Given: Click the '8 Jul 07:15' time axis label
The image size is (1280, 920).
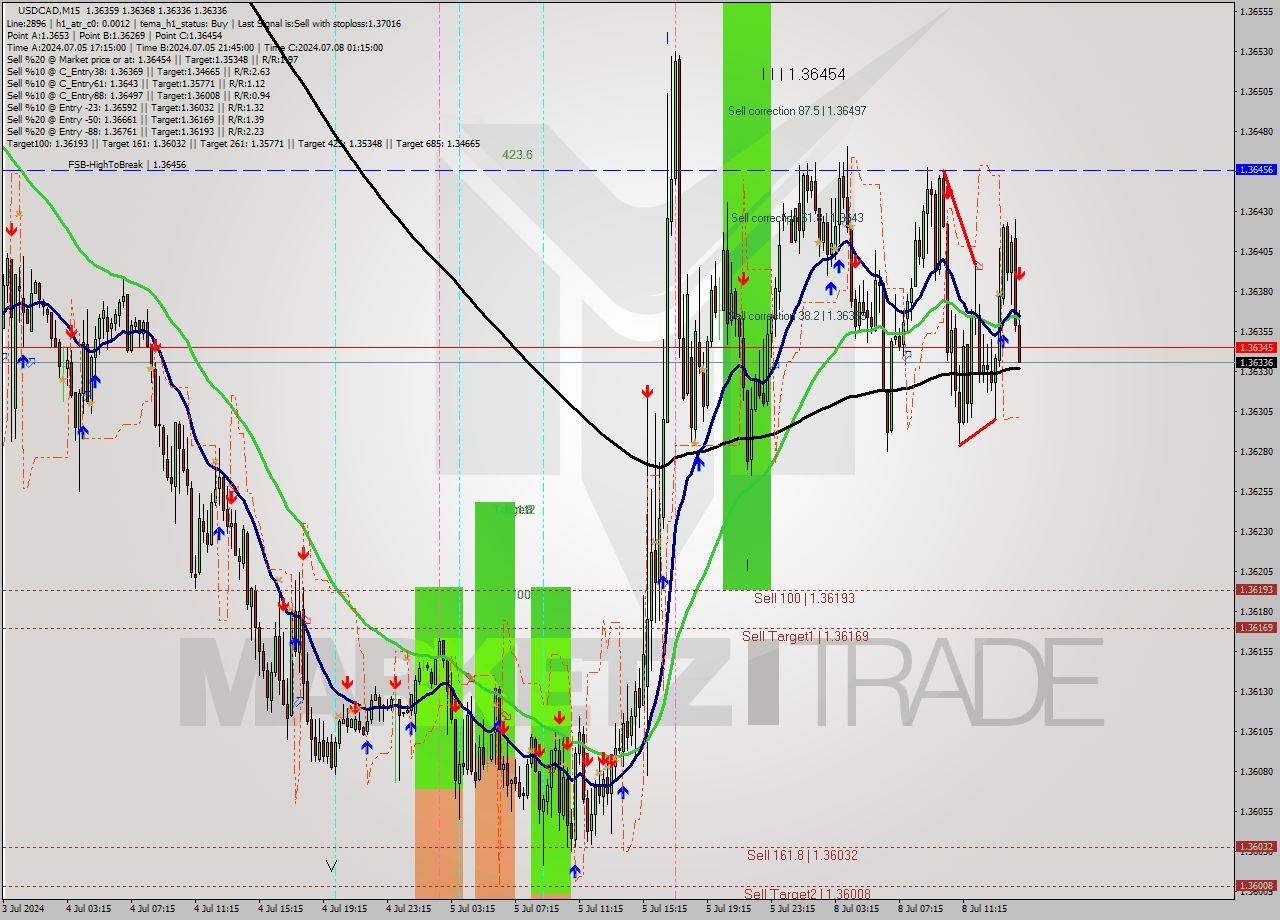Looking at the screenshot, I should click(x=921, y=910).
